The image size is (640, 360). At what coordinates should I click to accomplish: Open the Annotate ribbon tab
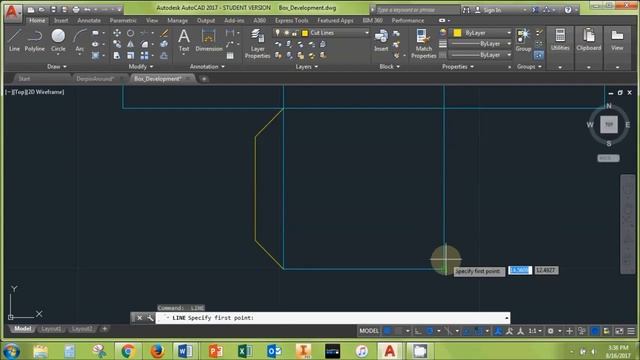tap(89, 20)
